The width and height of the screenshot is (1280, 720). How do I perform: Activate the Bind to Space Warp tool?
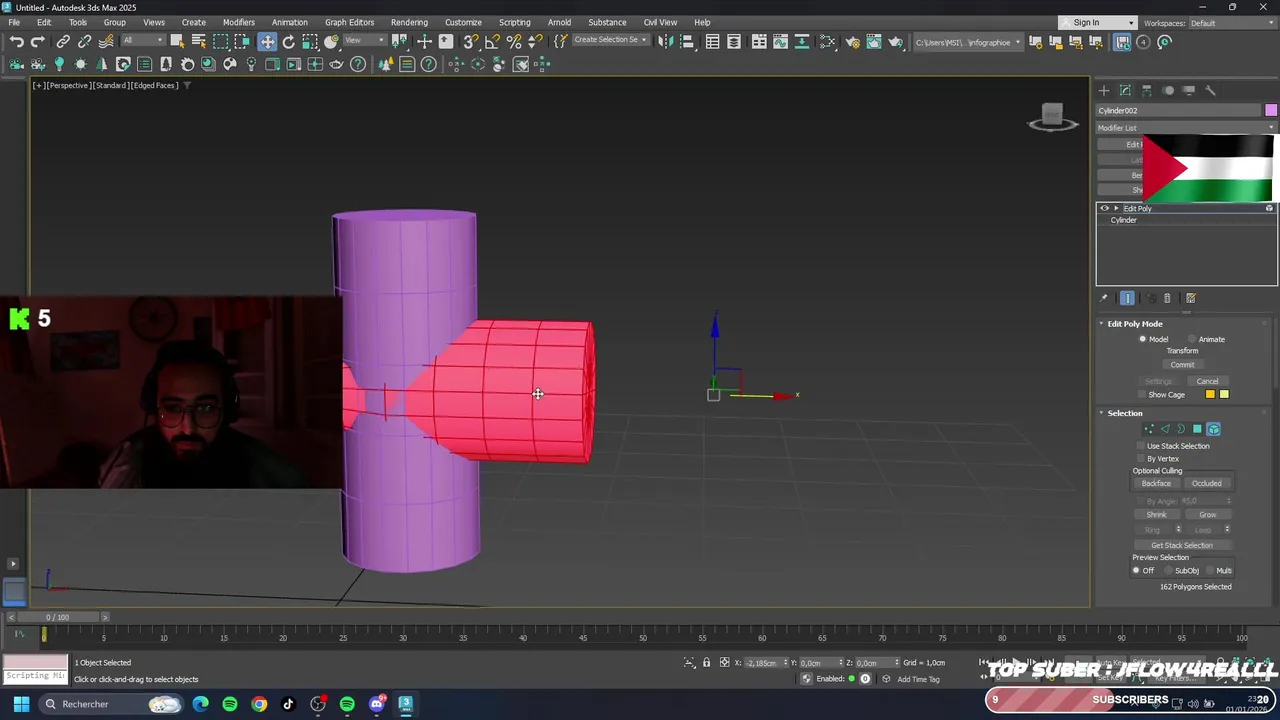pyautogui.click(x=105, y=42)
